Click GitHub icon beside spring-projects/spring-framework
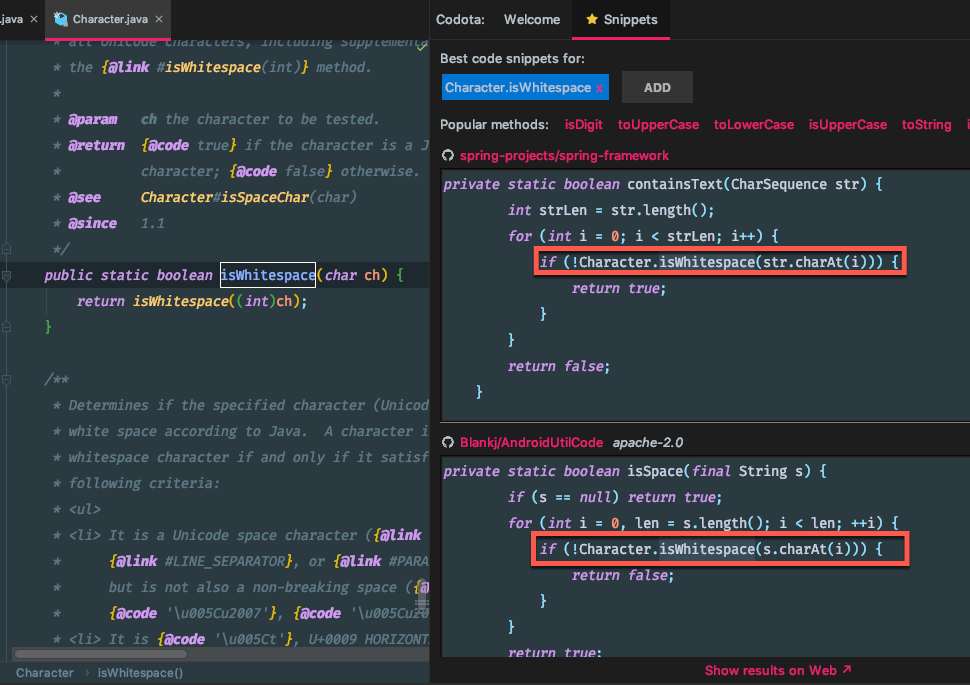The width and height of the screenshot is (970, 685). point(448,156)
